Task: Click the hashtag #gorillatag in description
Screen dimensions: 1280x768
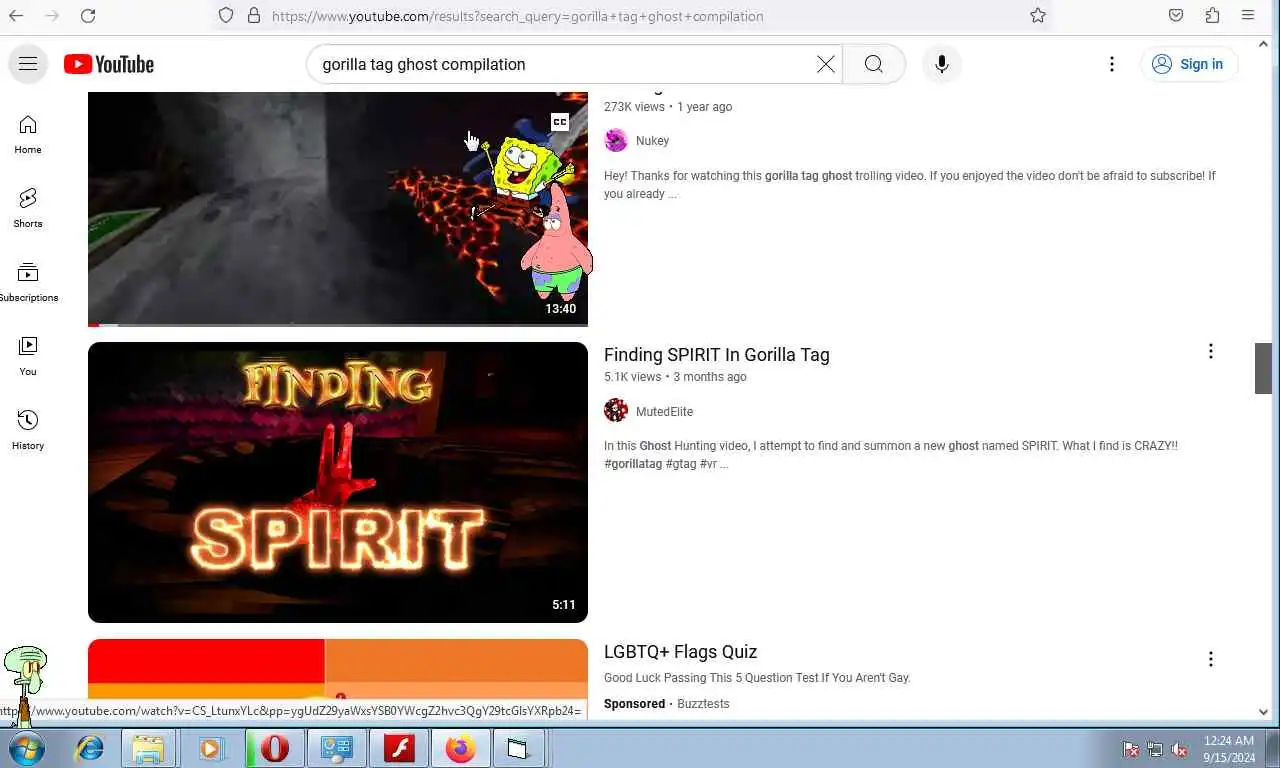Action: click(633, 464)
